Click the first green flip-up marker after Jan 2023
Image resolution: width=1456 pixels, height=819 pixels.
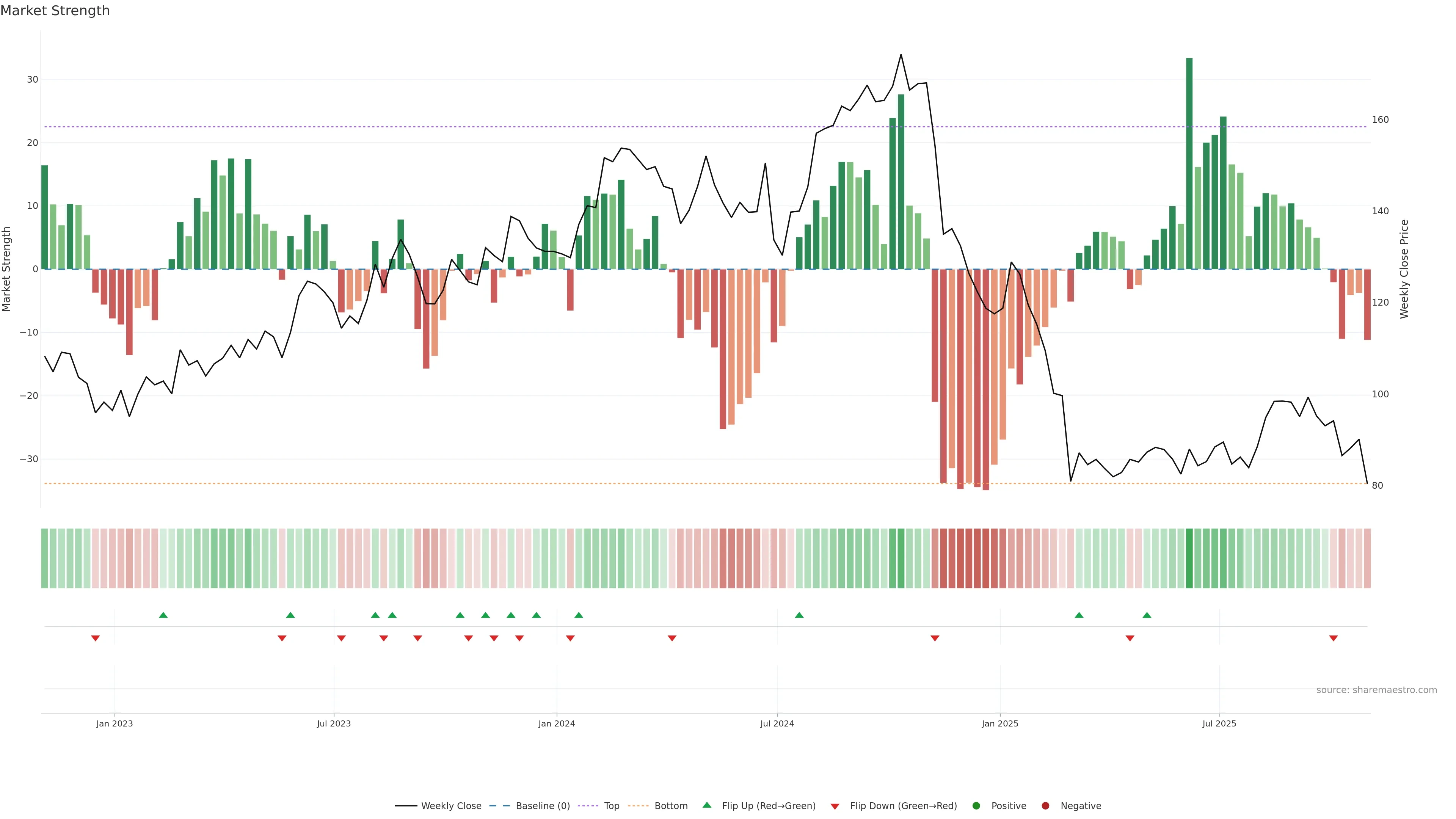(163, 615)
